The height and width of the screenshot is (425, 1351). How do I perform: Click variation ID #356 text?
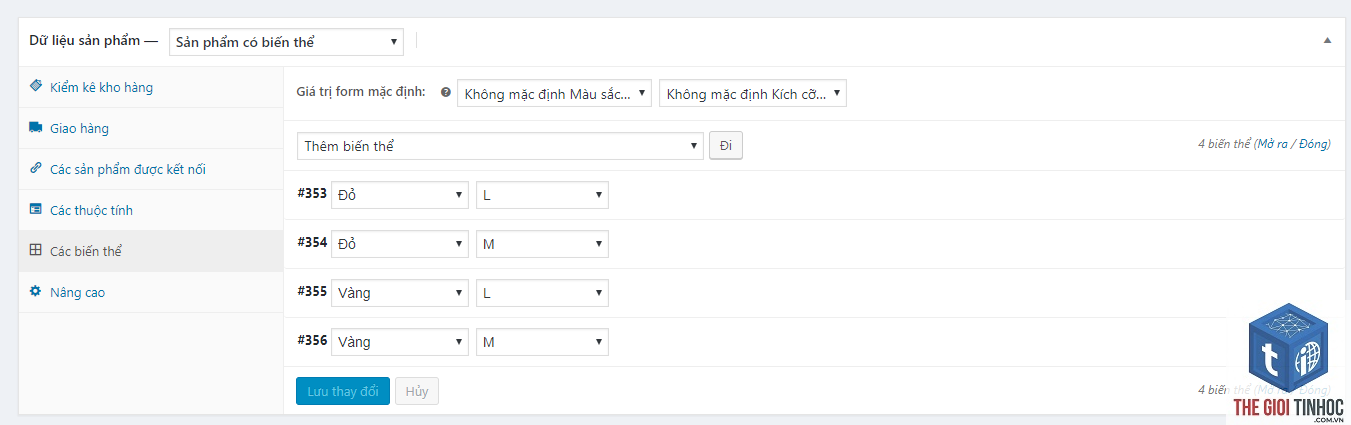point(312,340)
